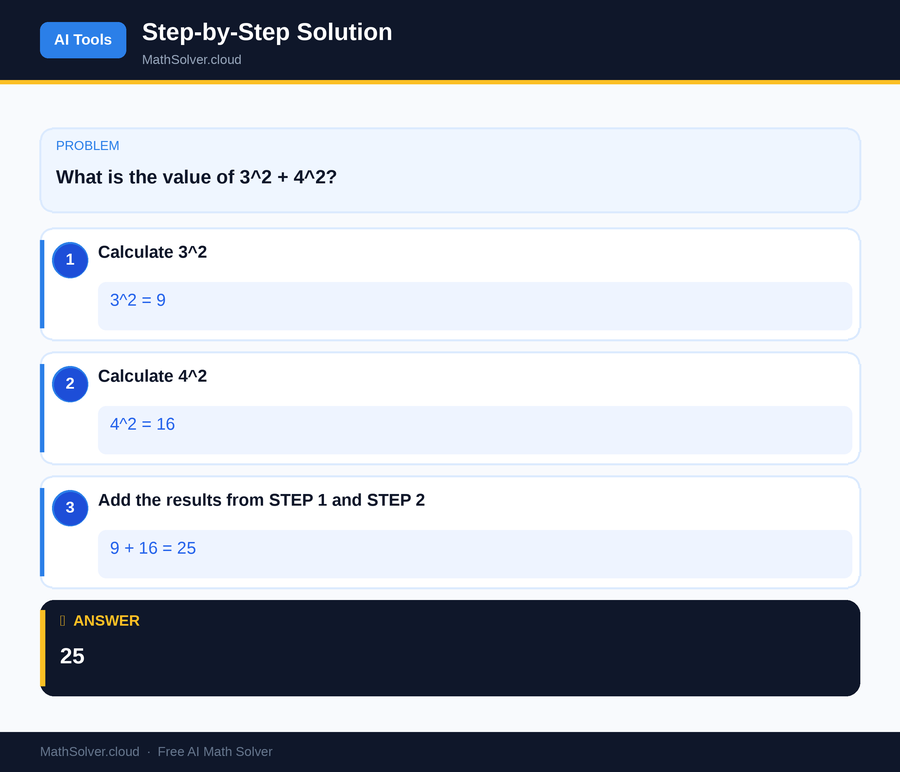Click the AI Tools badge in the header
Screen dimensions: 900x772
pyautogui.click(x=83, y=40)
